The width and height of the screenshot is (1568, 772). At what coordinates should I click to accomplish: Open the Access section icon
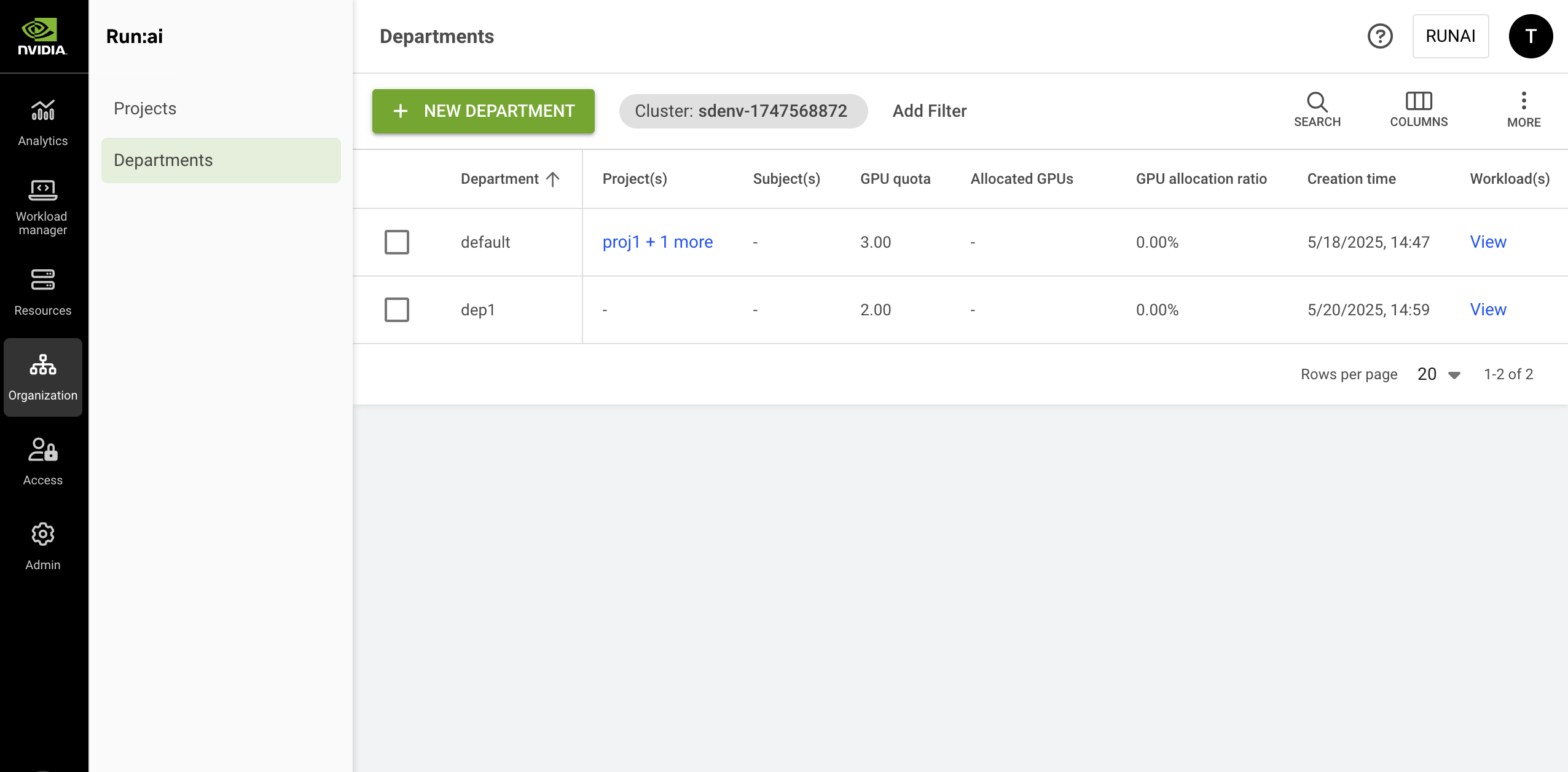[43, 450]
